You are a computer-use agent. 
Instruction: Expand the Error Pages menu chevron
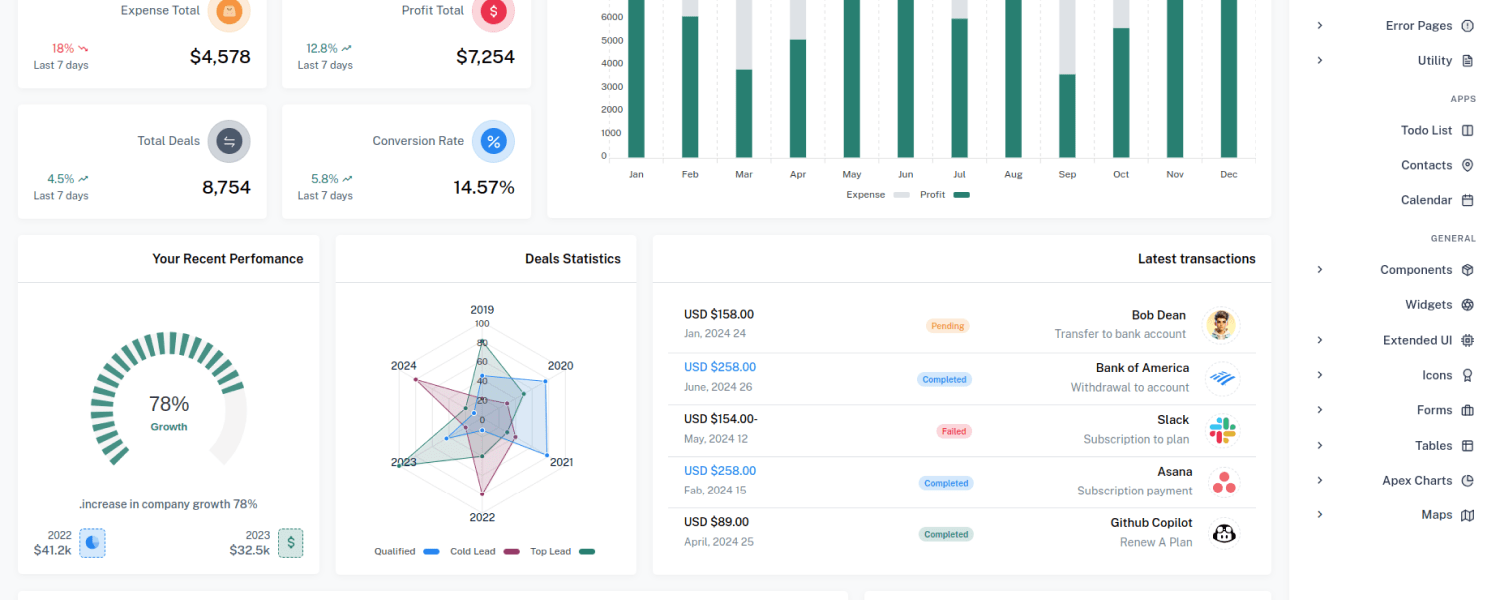click(1320, 26)
